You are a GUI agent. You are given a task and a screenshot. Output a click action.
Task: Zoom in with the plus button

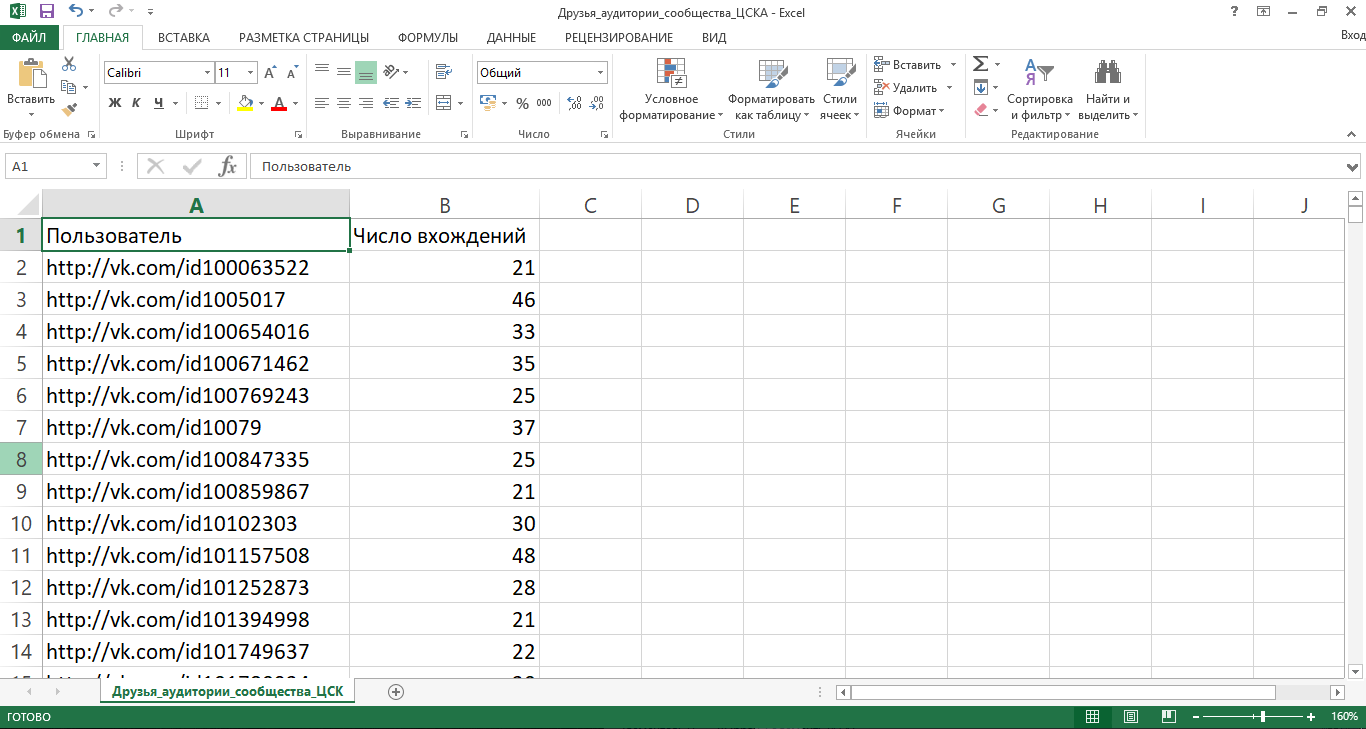coord(1311,717)
